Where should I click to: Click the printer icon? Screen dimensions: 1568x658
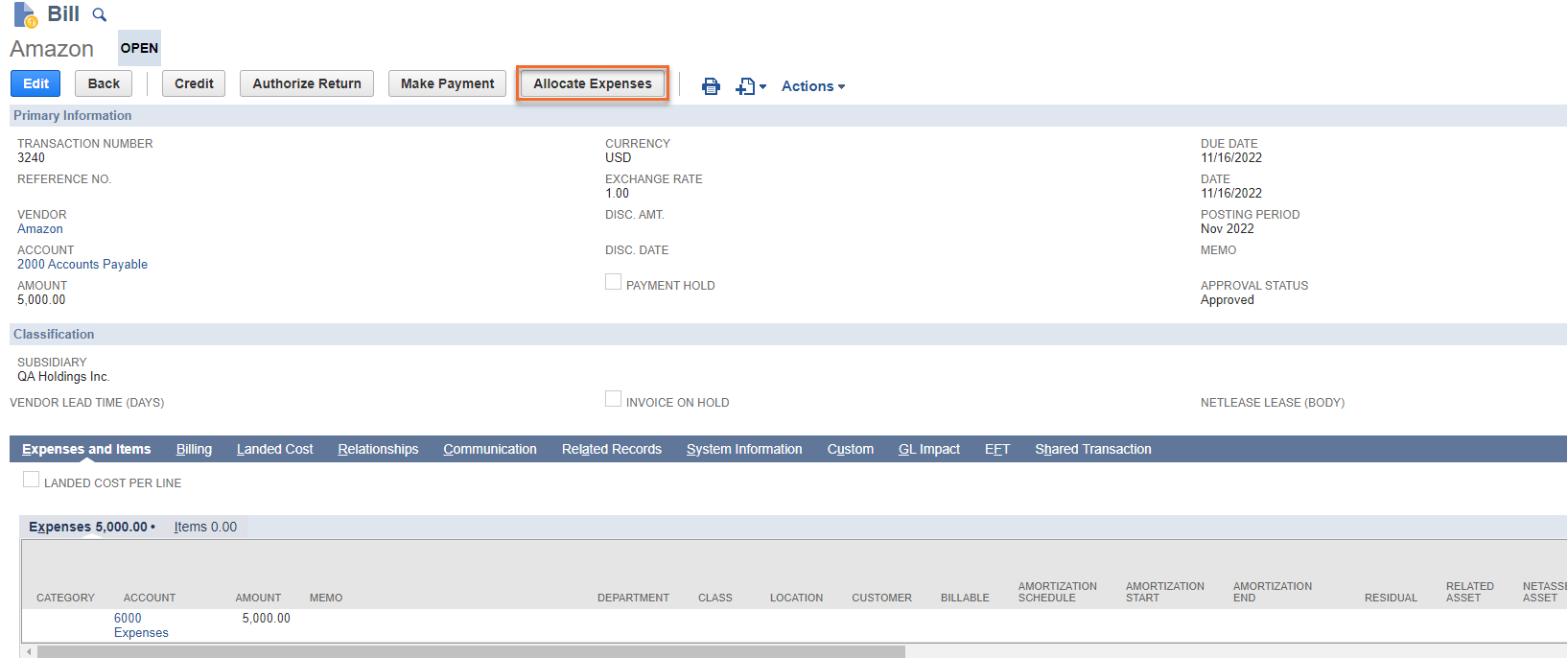[x=711, y=86]
